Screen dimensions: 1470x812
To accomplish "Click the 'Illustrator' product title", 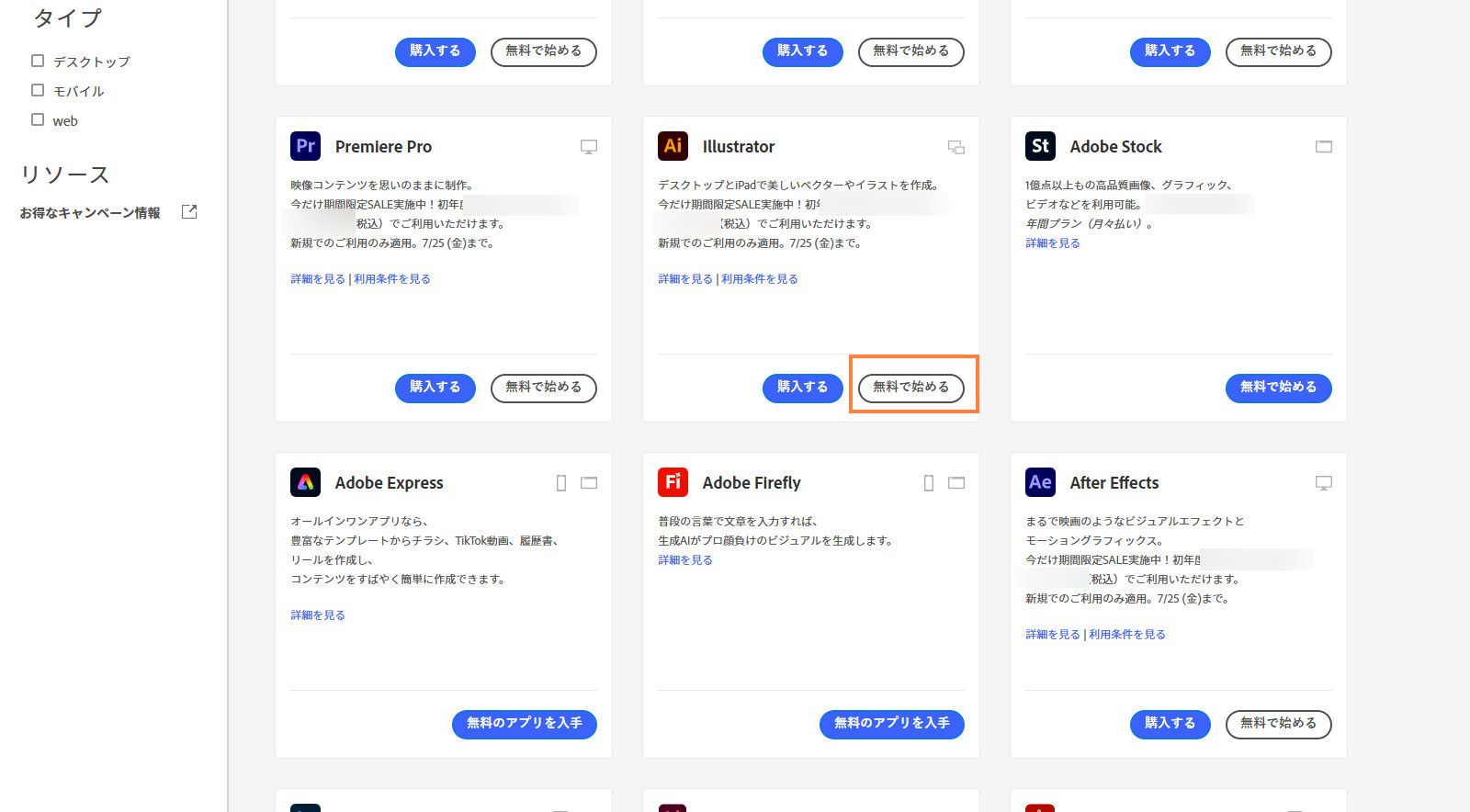I will coord(739,147).
